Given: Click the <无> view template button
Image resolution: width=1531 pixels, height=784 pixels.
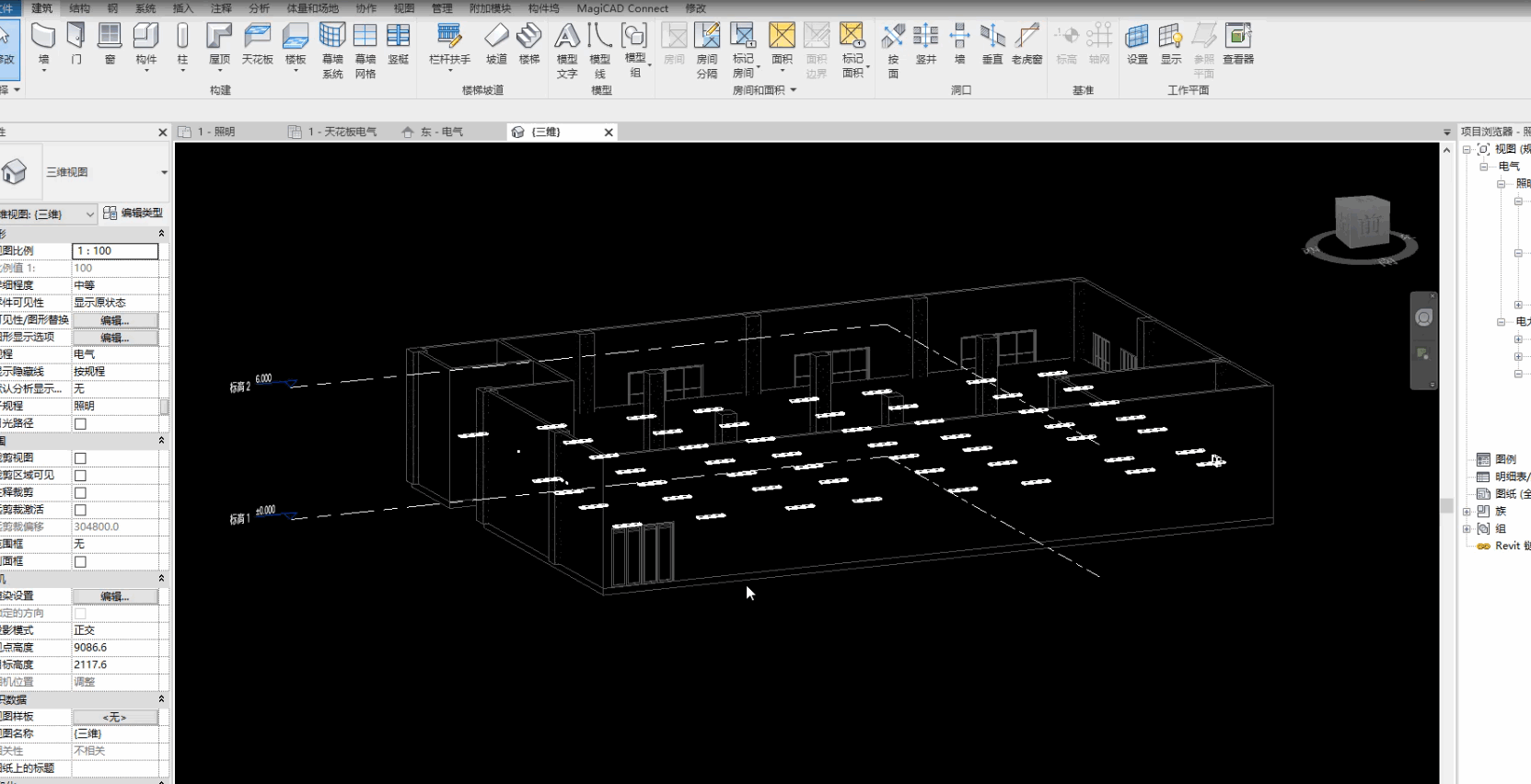Looking at the screenshot, I should click(x=115, y=717).
